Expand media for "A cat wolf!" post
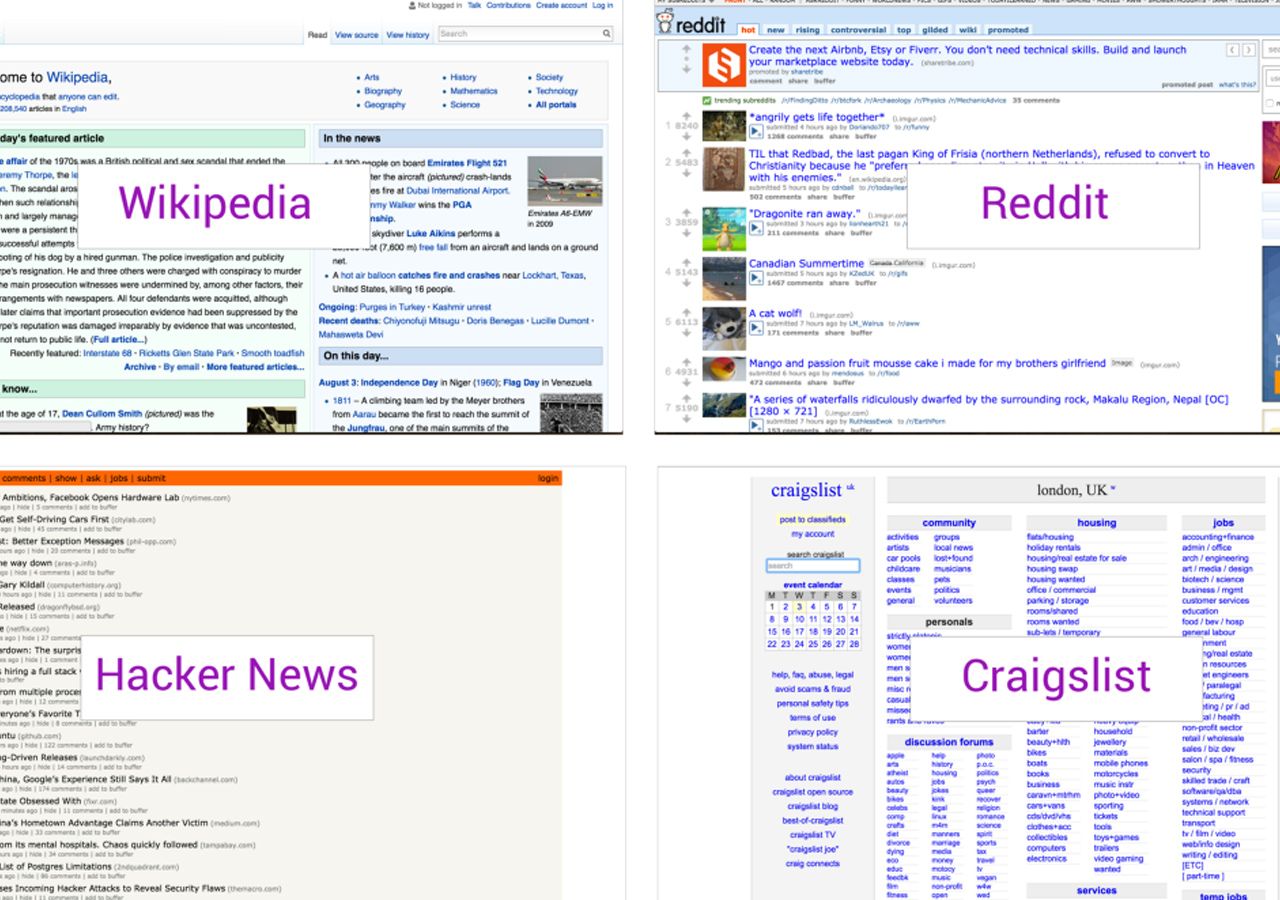Screen dimensions: 1280x900 pos(755,328)
